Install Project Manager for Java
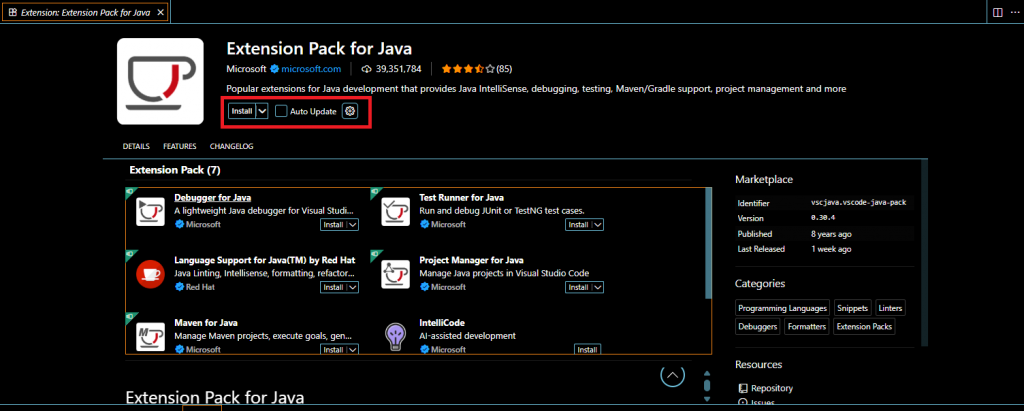1024x411 pixels. pyautogui.click(x=578, y=287)
